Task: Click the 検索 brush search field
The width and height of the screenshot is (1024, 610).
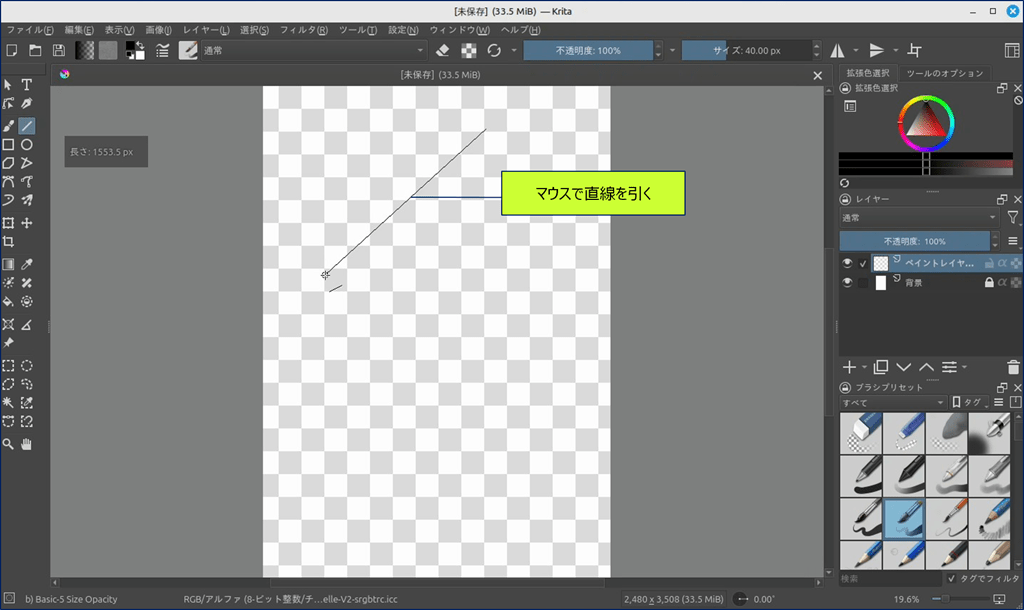Action: (890, 578)
